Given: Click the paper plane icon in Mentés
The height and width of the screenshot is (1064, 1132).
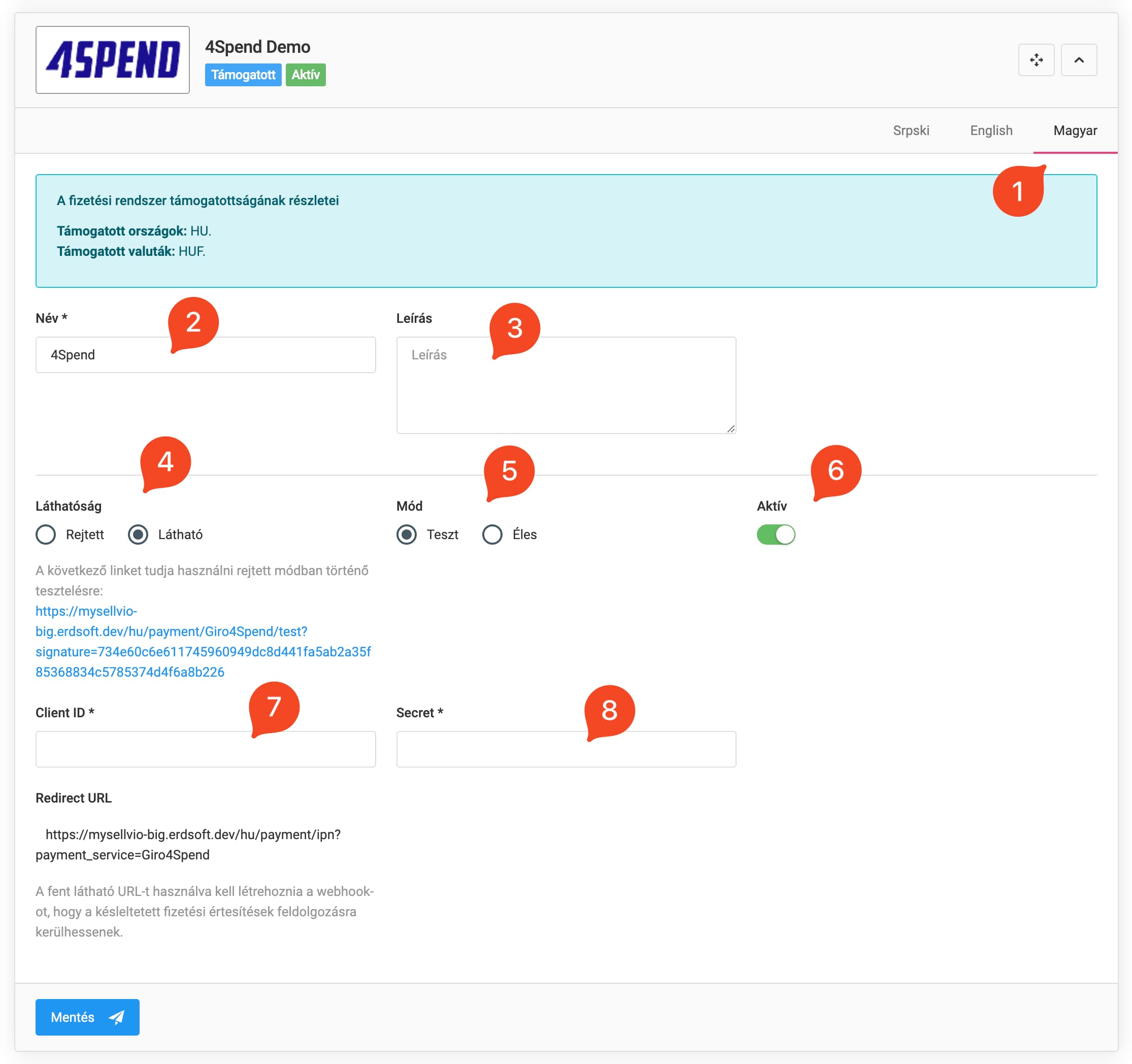Looking at the screenshot, I should [x=117, y=1017].
